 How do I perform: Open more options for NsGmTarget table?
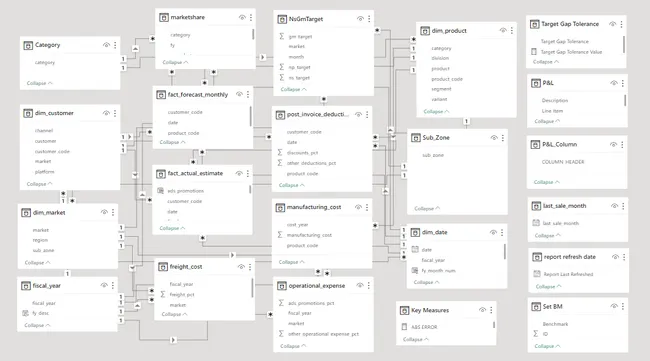pos(369,19)
